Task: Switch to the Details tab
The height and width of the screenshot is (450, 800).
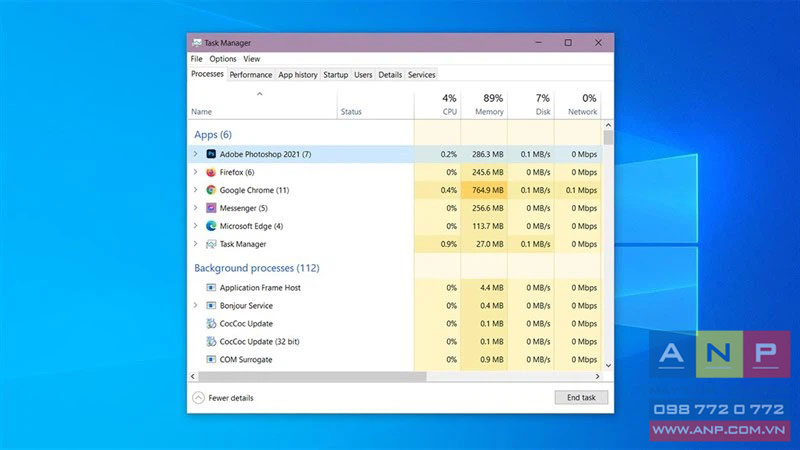Action: click(x=390, y=74)
